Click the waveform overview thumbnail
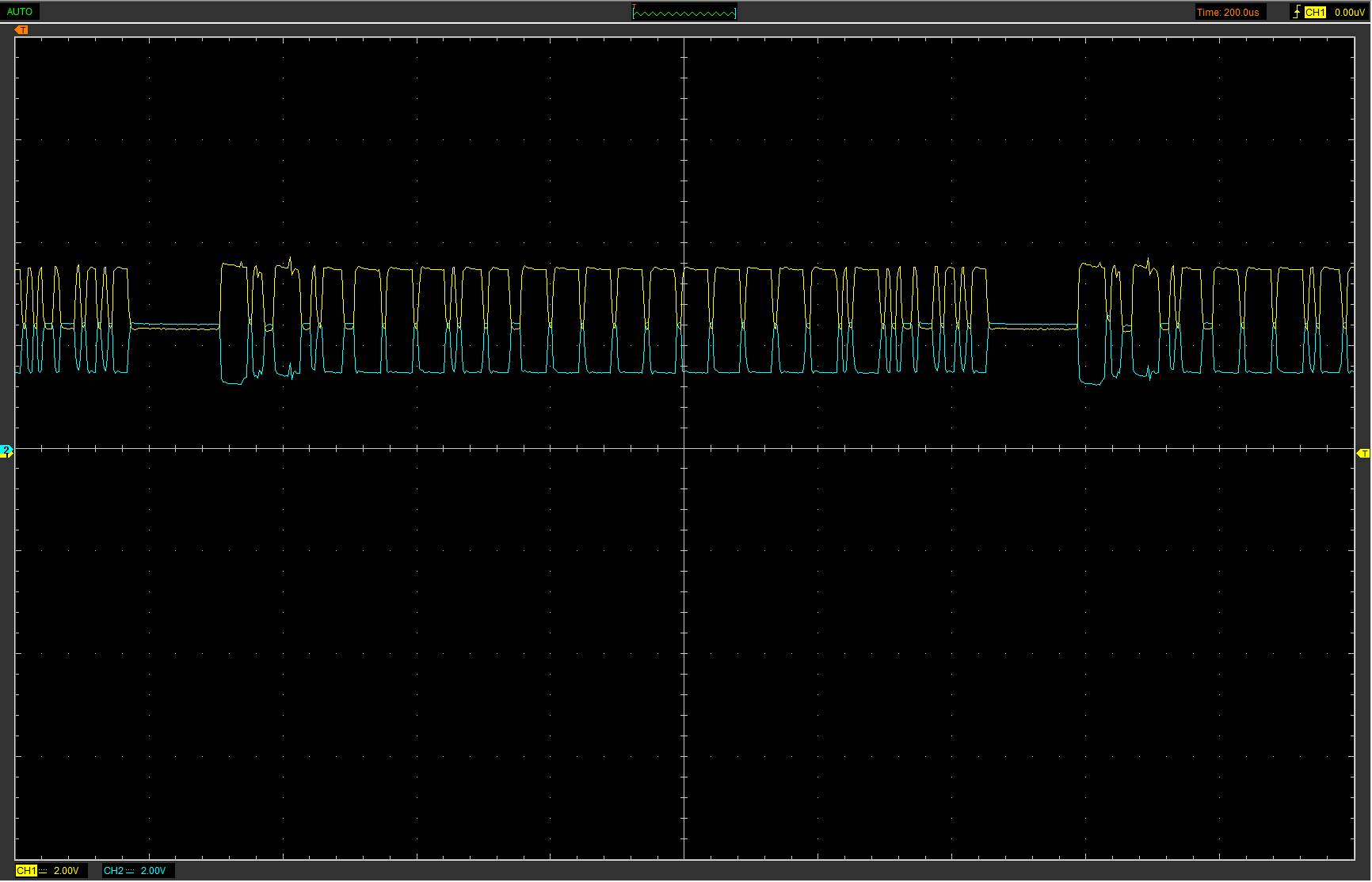Image resolution: width=1372 pixels, height=882 pixels. (684, 12)
